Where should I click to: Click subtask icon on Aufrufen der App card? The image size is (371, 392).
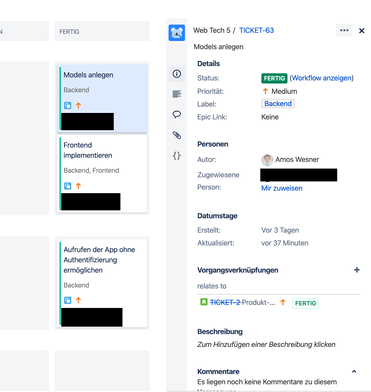pyautogui.click(x=67, y=300)
